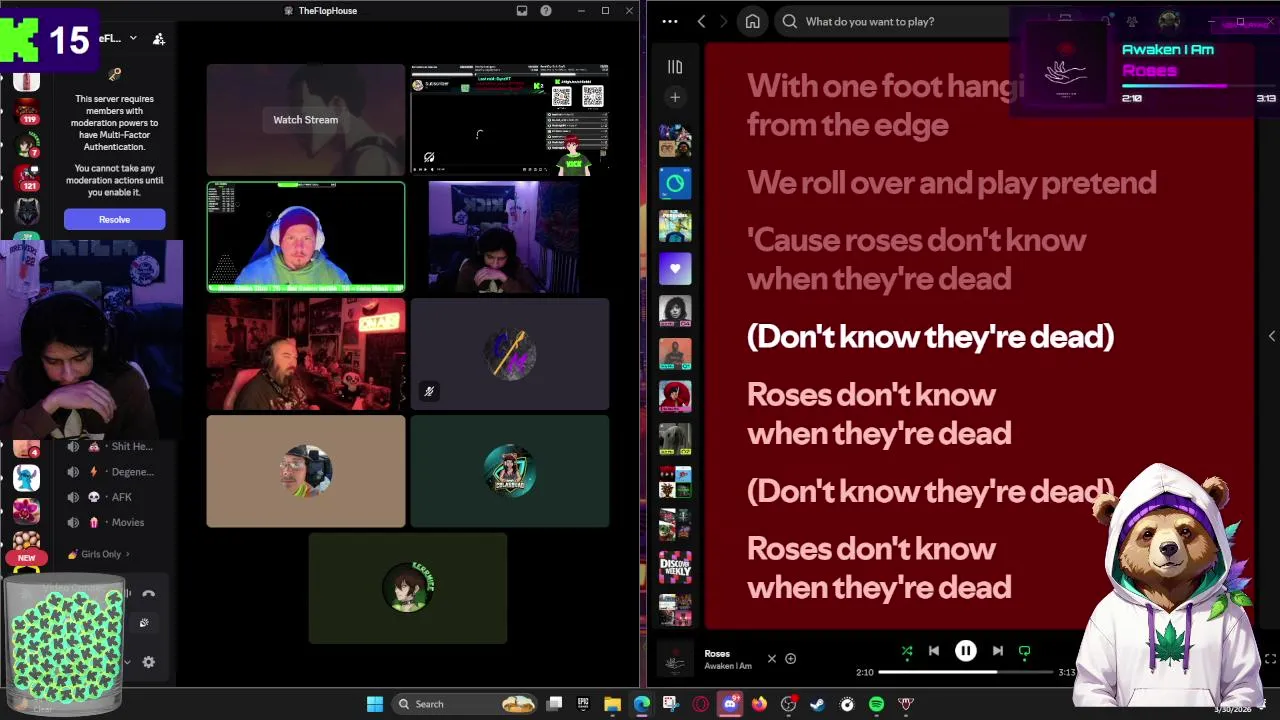Expand Discord server name dropdown
The image size is (1280, 720).
click(x=132, y=38)
